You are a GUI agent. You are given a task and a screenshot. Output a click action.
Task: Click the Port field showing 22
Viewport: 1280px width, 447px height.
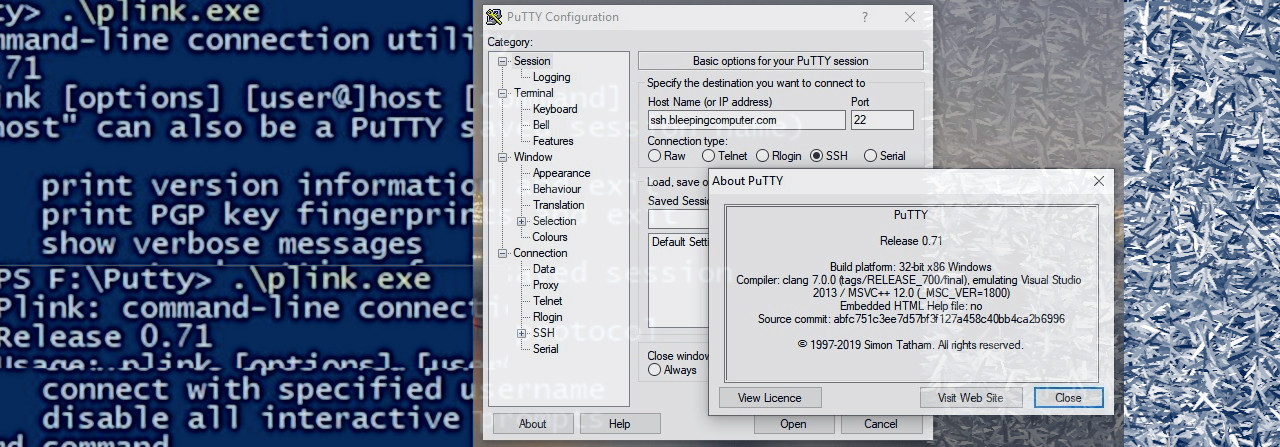coord(882,120)
